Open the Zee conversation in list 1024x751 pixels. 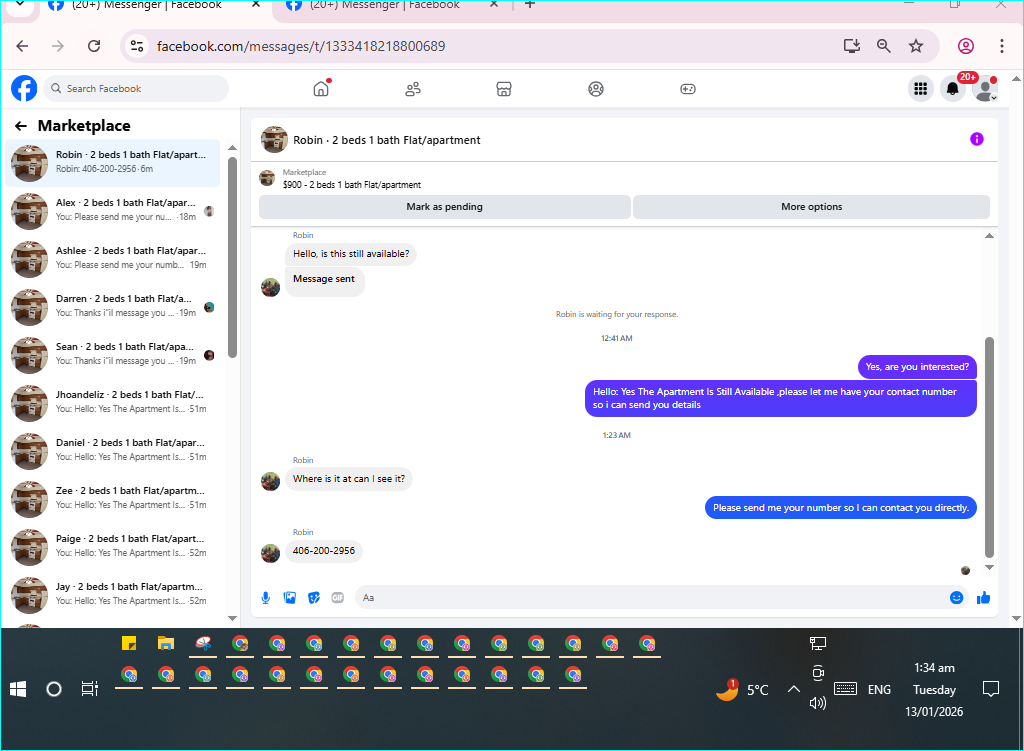[x=113, y=499]
